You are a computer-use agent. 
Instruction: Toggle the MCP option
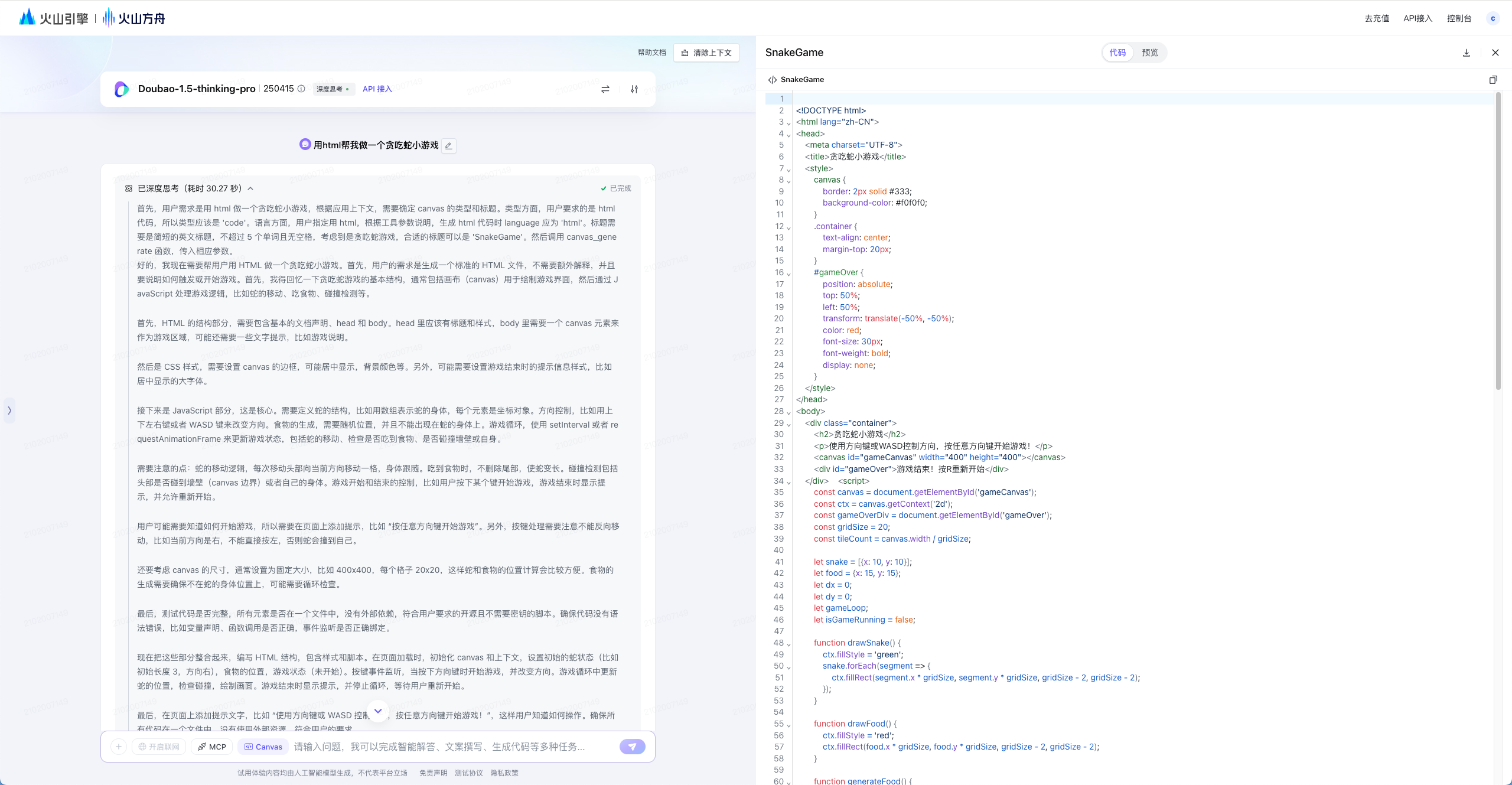(212, 747)
